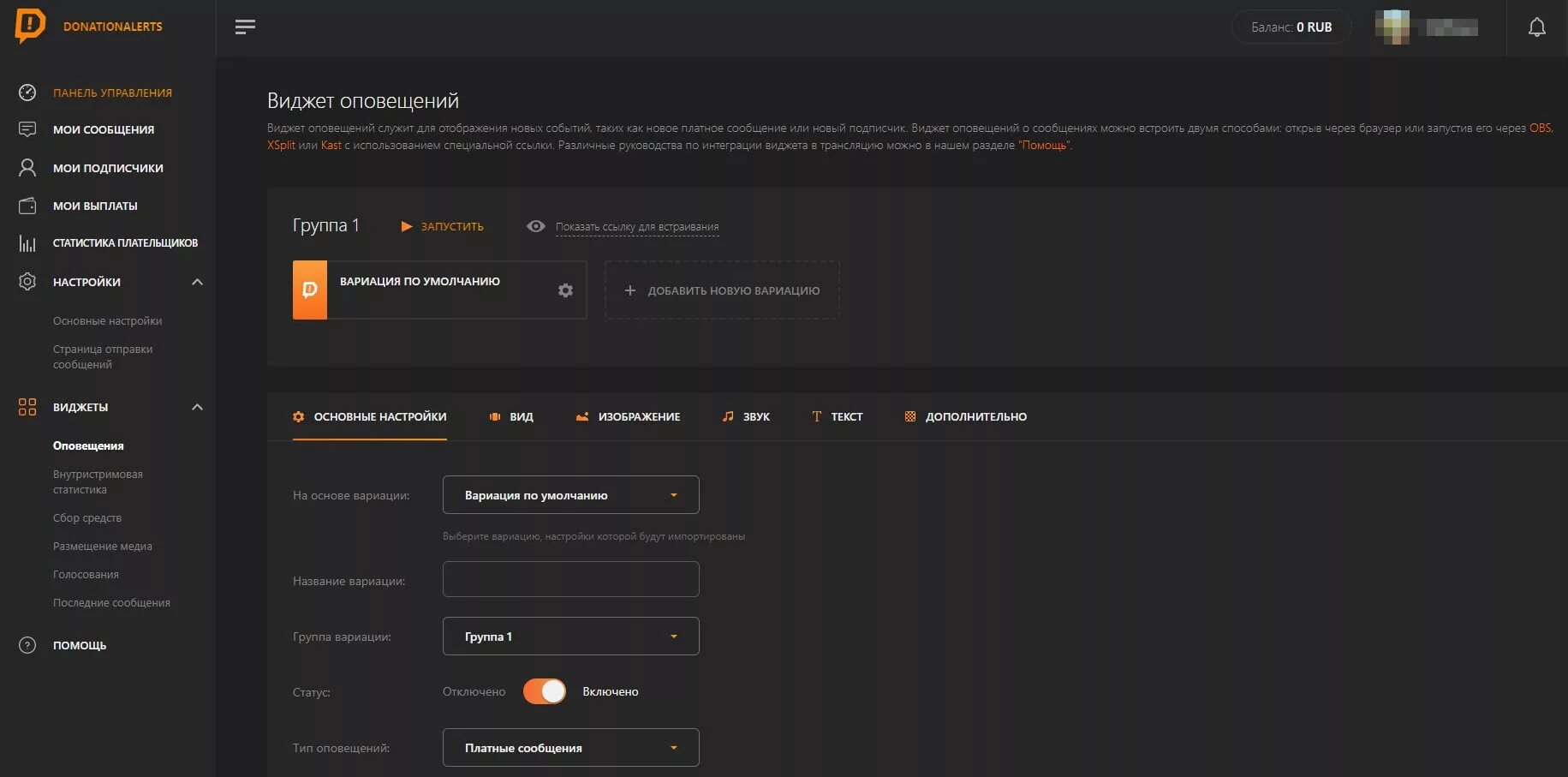Viewport: 1568px width, 777px height.
Task: Click the image icon on Изображение tab
Action: tap(582, 416)
